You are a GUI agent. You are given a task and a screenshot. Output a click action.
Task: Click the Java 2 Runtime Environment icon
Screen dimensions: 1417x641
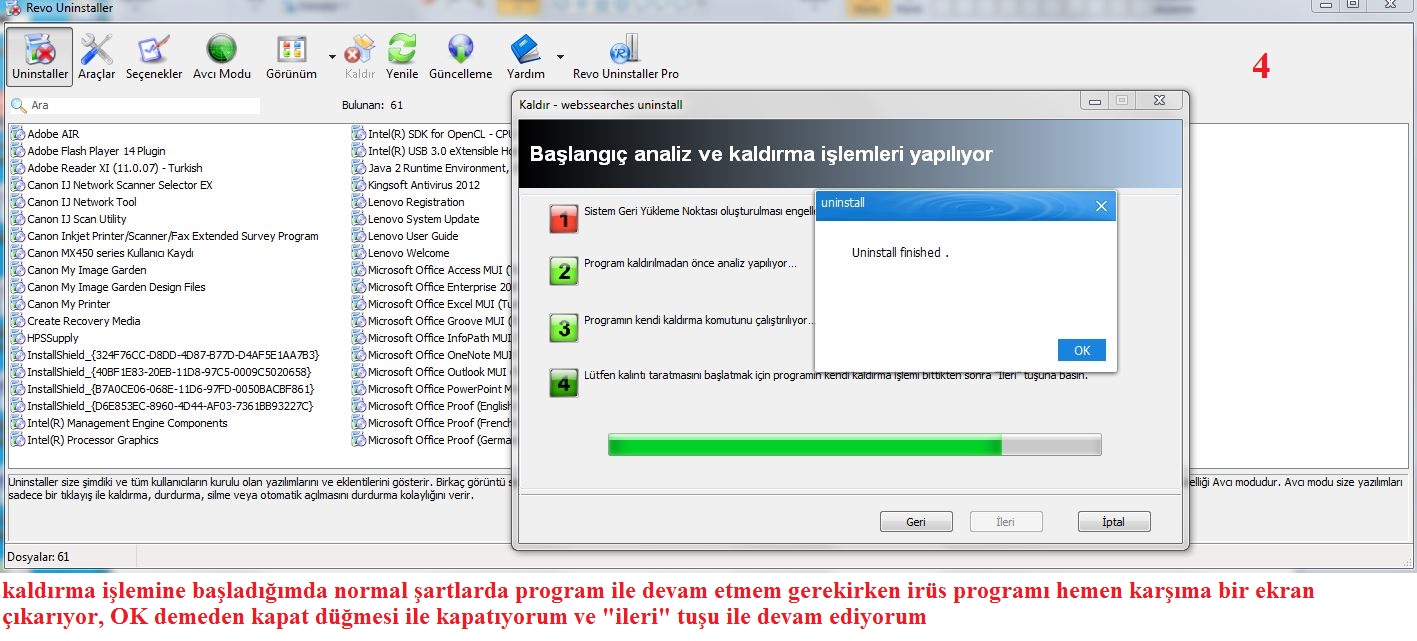click(x=359, y=168)
